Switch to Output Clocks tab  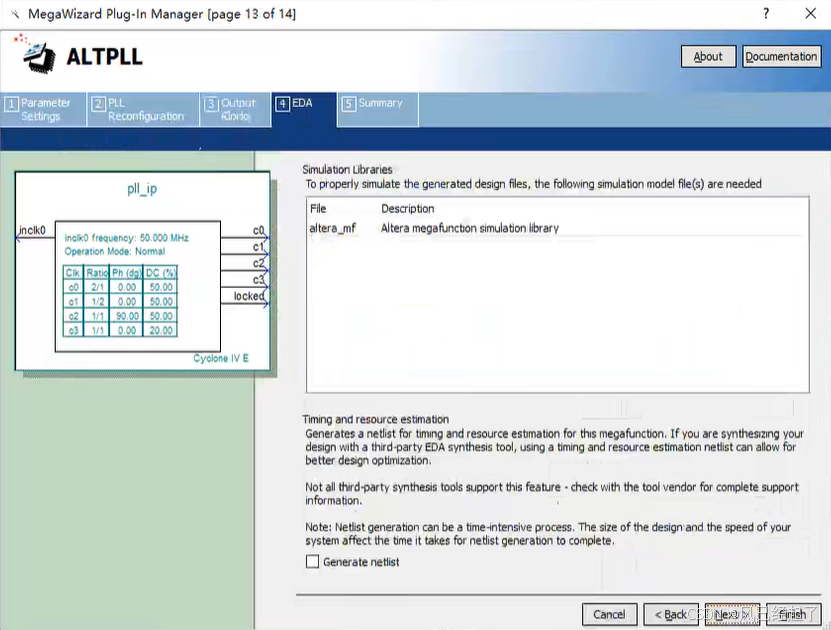coord(235,110)
